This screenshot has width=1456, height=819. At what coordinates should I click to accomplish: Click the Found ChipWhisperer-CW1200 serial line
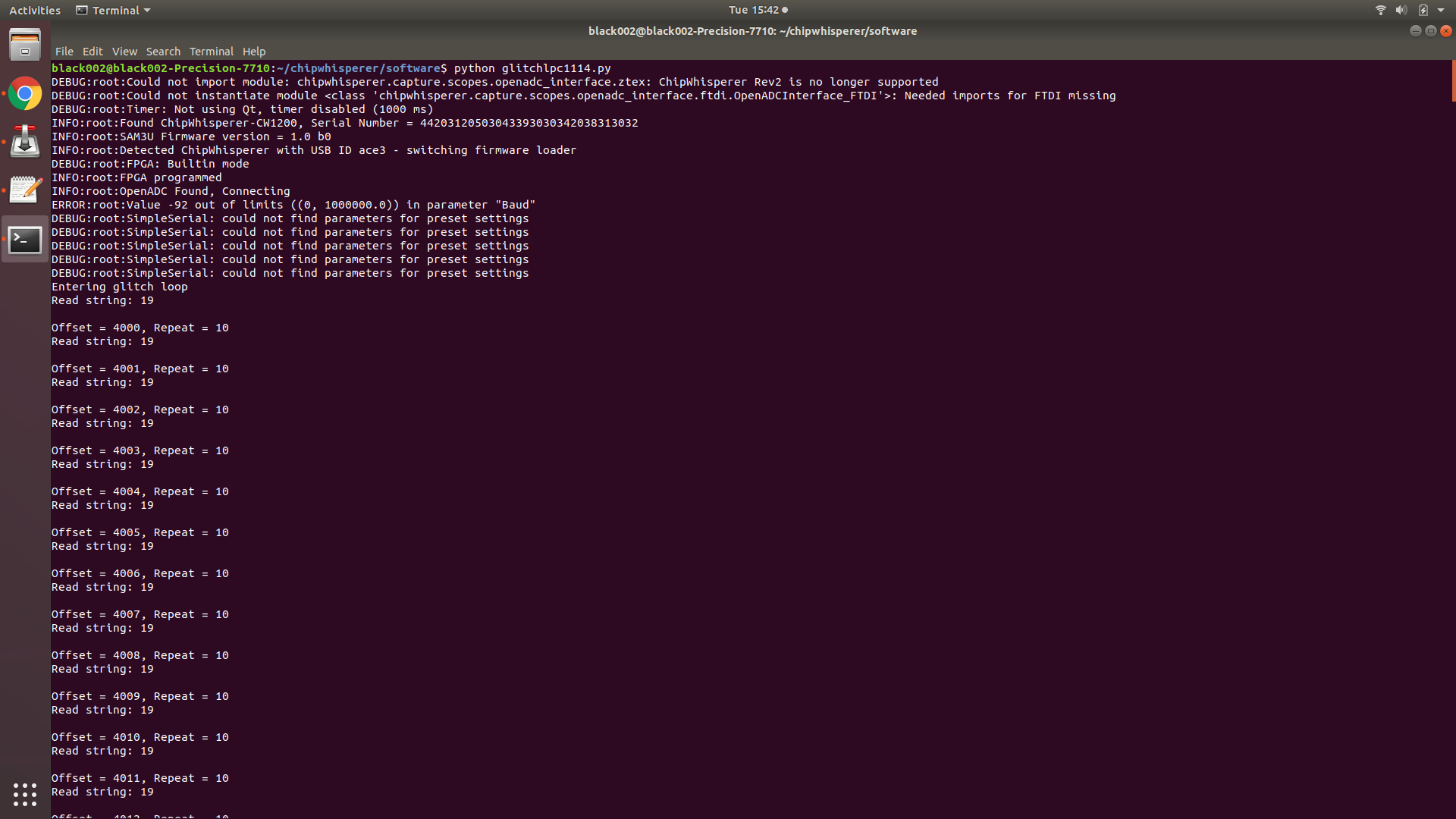tap(345, 123)
